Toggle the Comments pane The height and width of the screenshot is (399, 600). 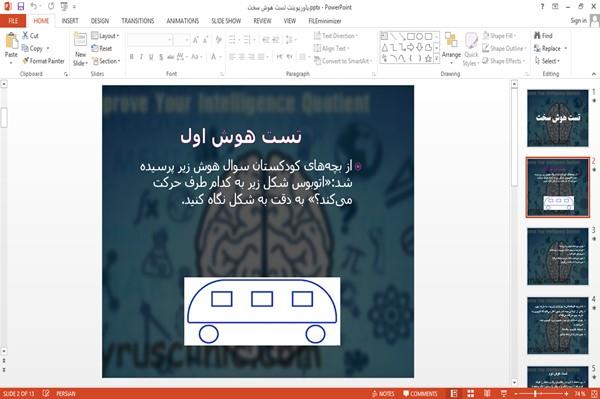click(420, 394)
